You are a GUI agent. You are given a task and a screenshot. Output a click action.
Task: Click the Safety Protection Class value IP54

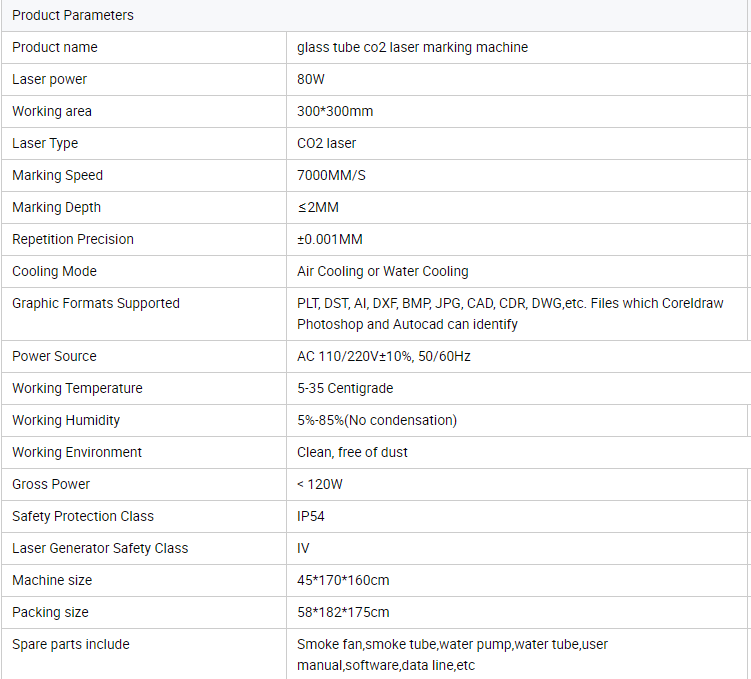tap(311, 516)
